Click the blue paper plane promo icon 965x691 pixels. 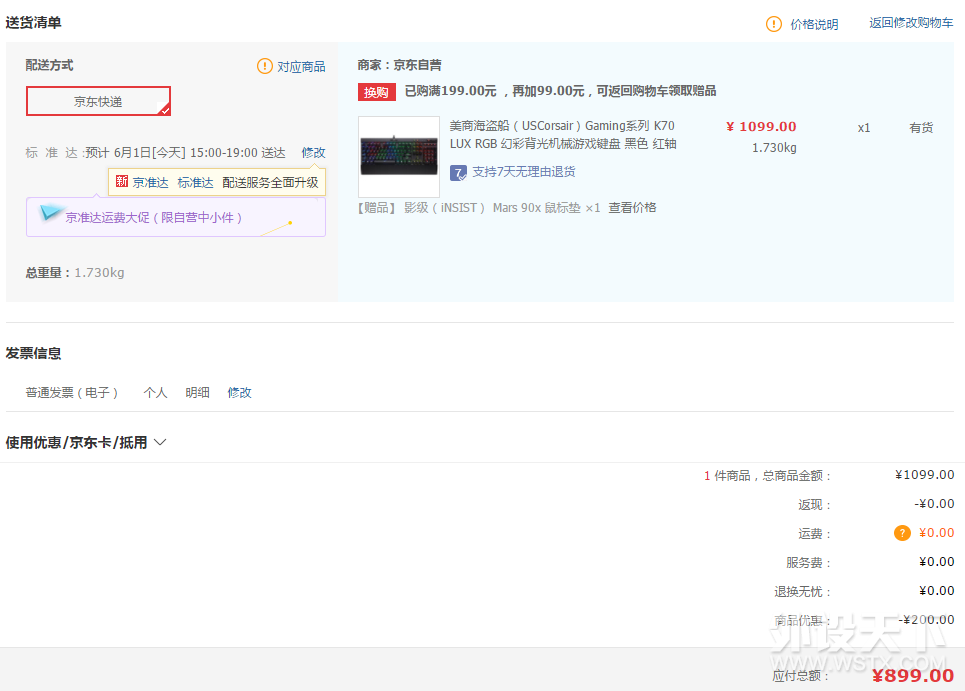pos(51,213)
